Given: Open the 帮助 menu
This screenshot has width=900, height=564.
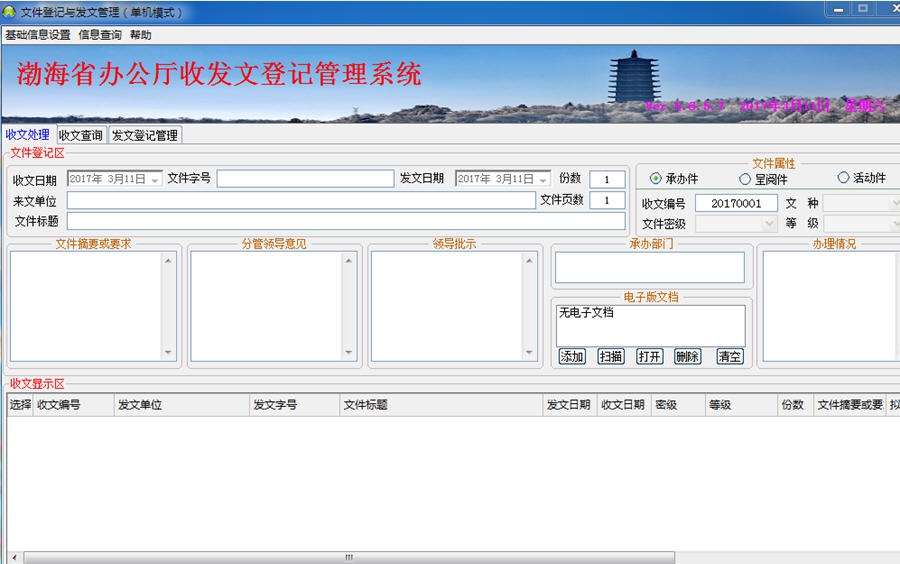Looking at the screenshot, I should 141,35.
